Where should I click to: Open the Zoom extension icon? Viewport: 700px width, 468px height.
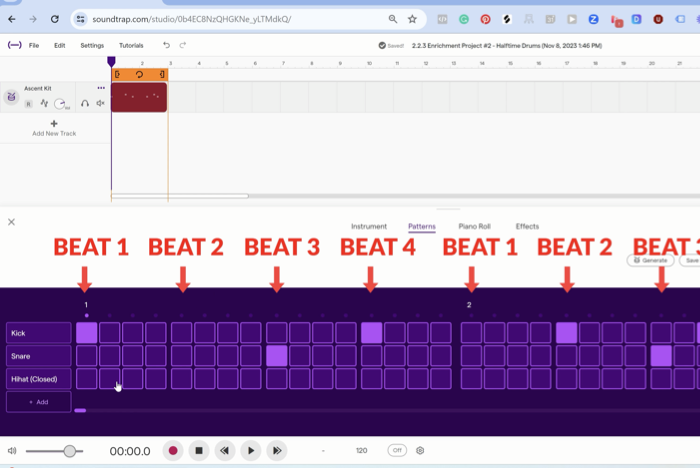point(593,19)
